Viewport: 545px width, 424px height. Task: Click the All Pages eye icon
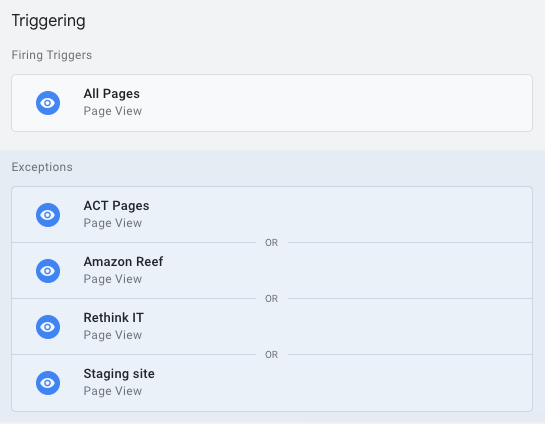point(48,103)
